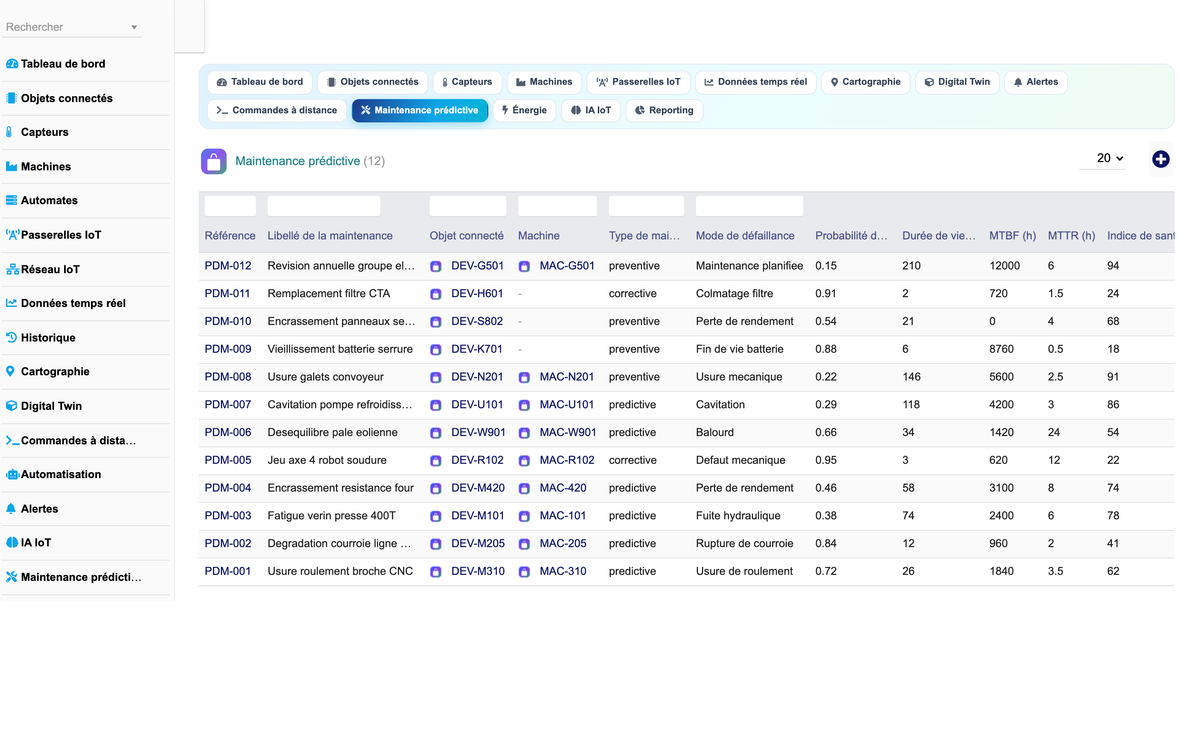
Task: Click the Mode de défaillance filter field
Action: click(749, 206)
